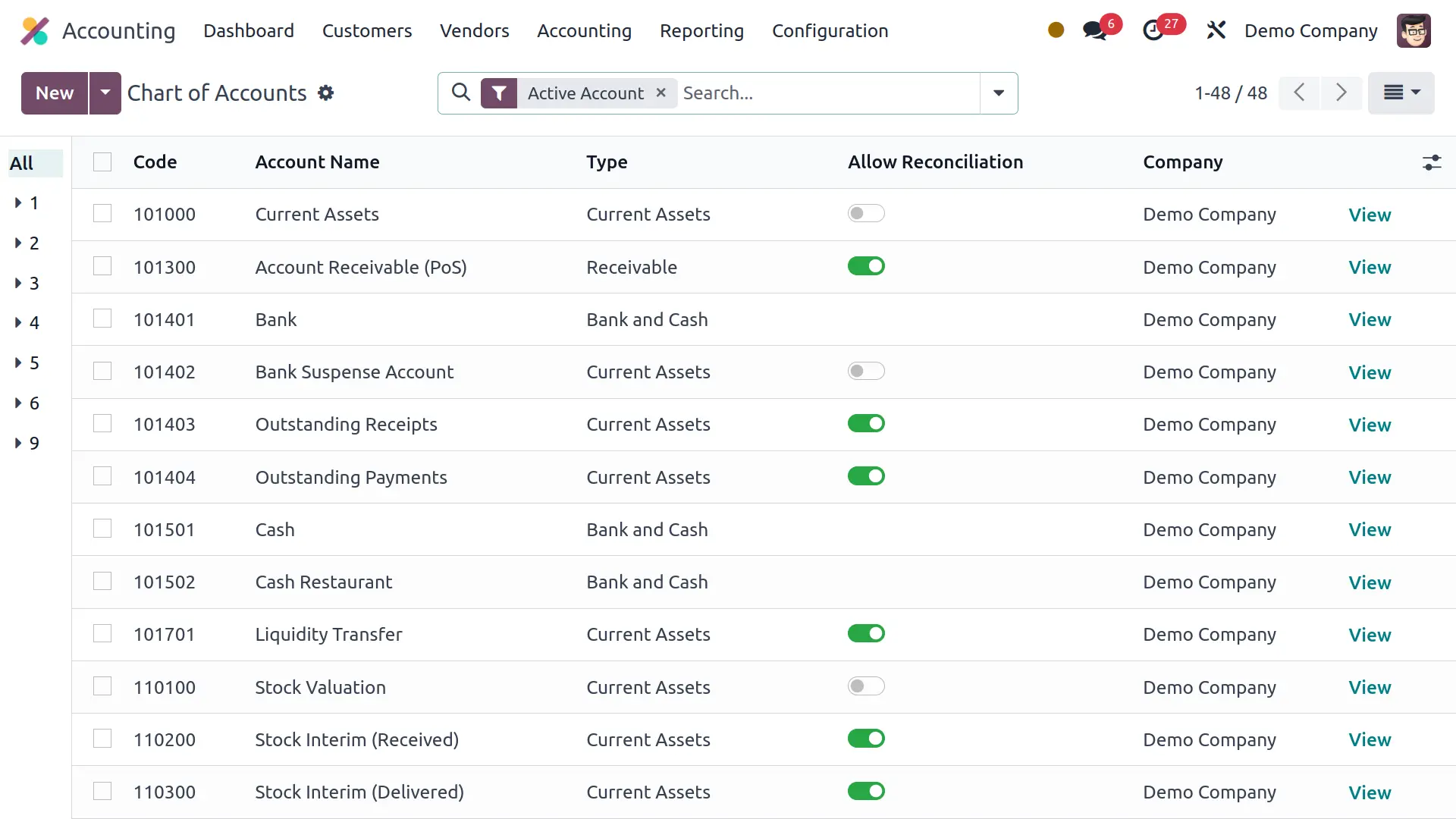Image resolution: width=1456 pixels, height=819 pixels.
Task: Remove the Active Account filter
Action: tap(661, 93)
